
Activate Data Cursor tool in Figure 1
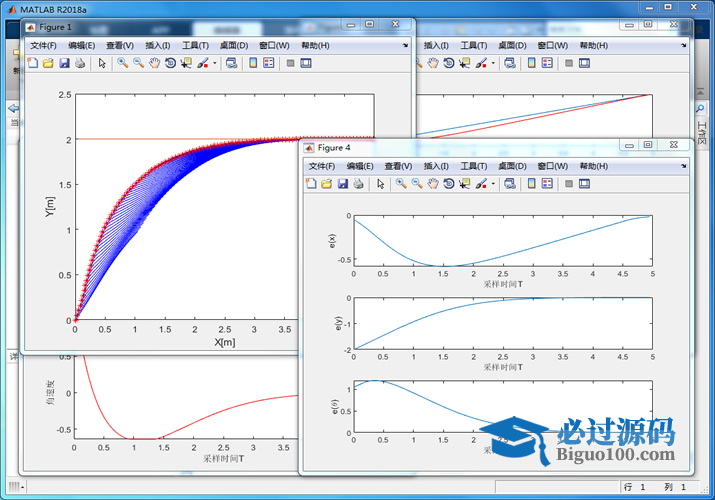pos(186,63)
